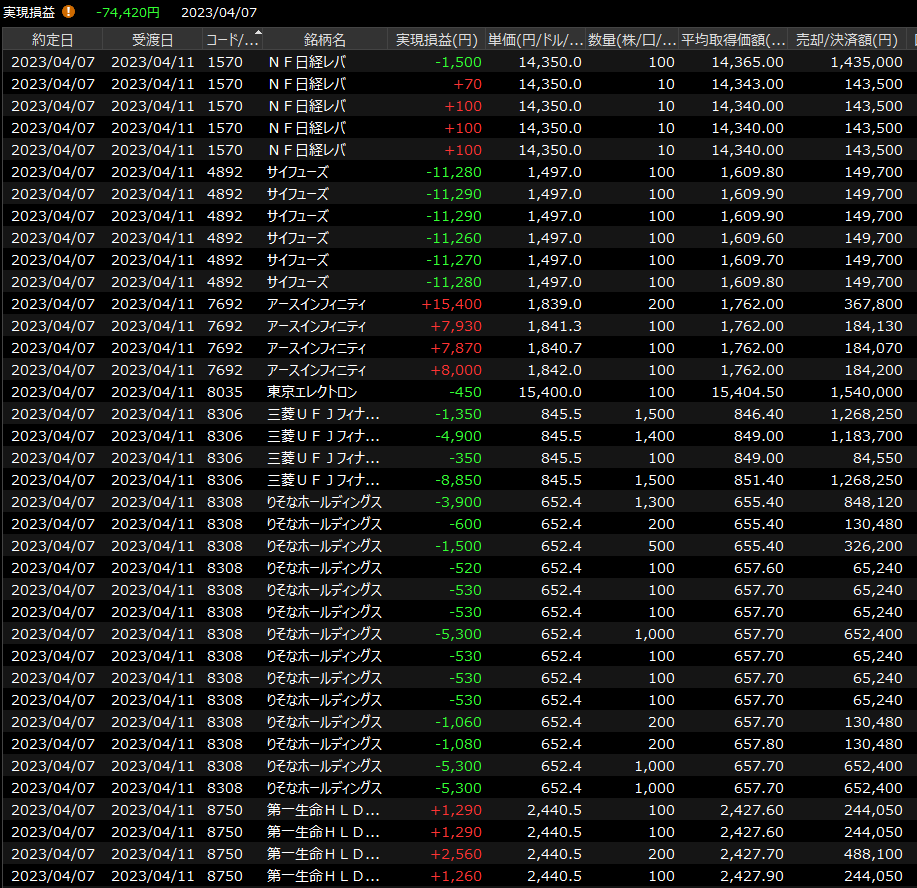
Task: Sort by the 受渡日 column header
Action: click(152, 40)
